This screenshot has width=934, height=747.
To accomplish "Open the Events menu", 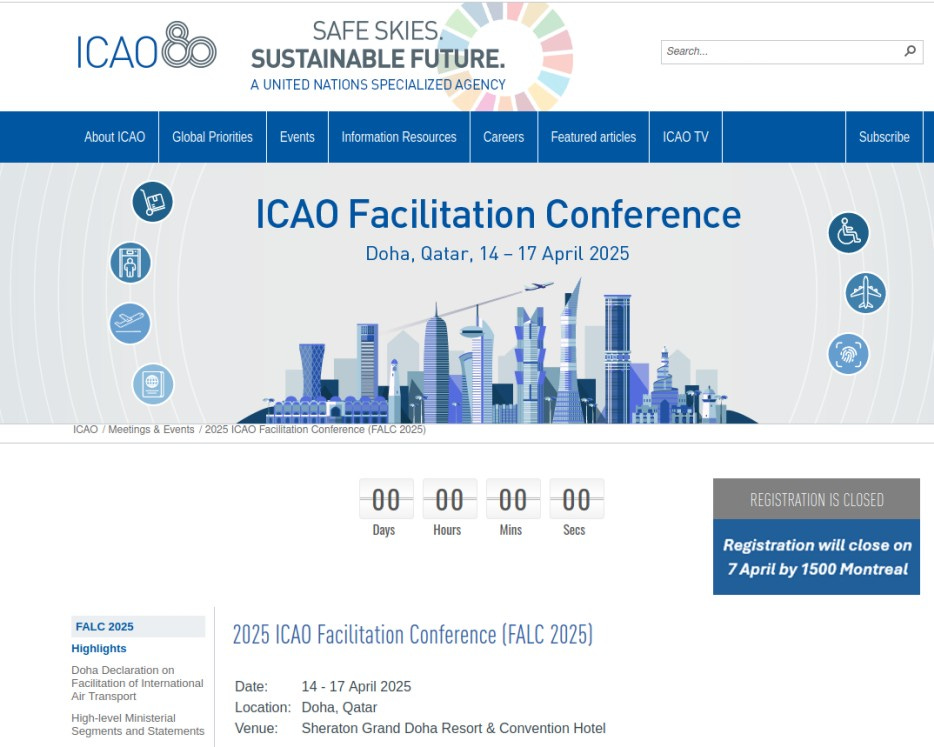I will pos(297,137).
